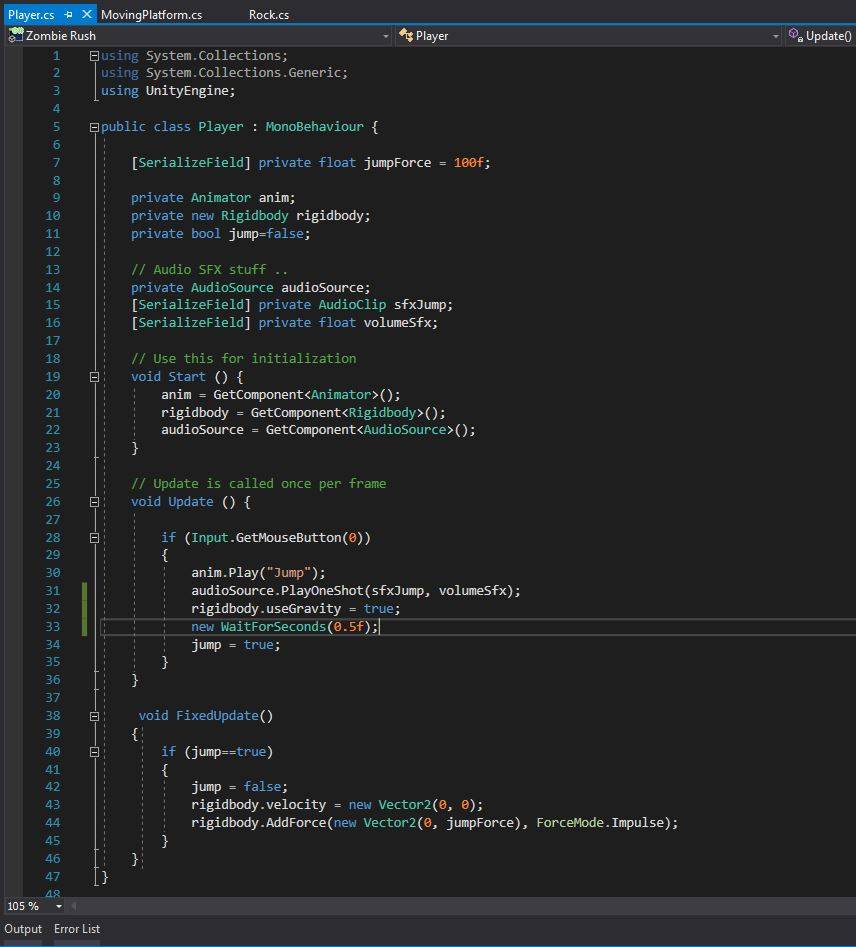Click line number 21 in the gutter
The height and width of the screenshot is (947, 856).
[53, 413]
